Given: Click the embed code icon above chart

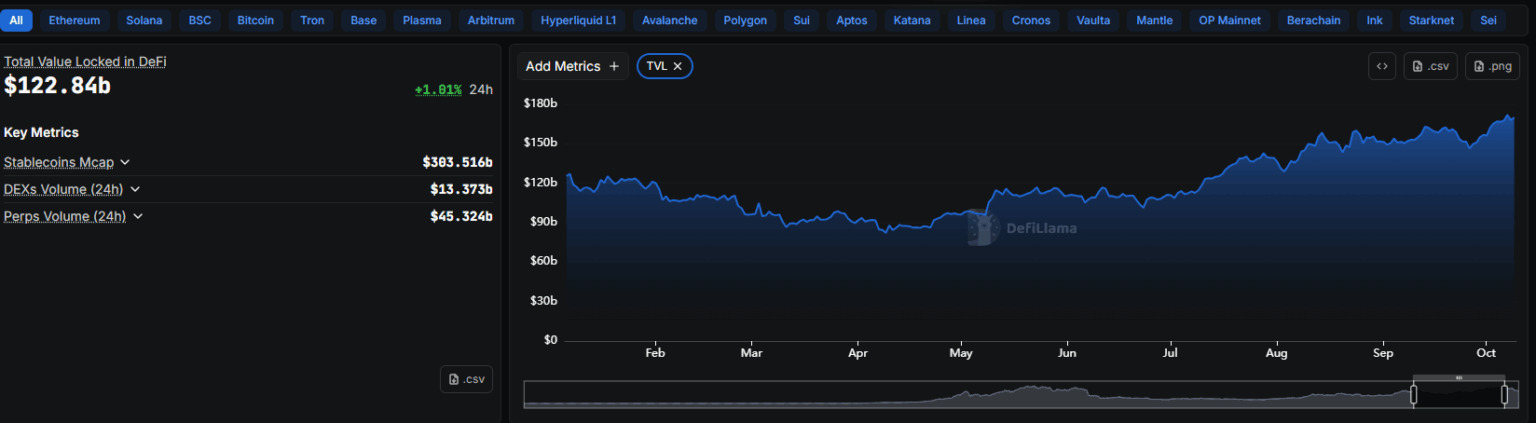Looking at the screenshot, I should point(1381,66).
